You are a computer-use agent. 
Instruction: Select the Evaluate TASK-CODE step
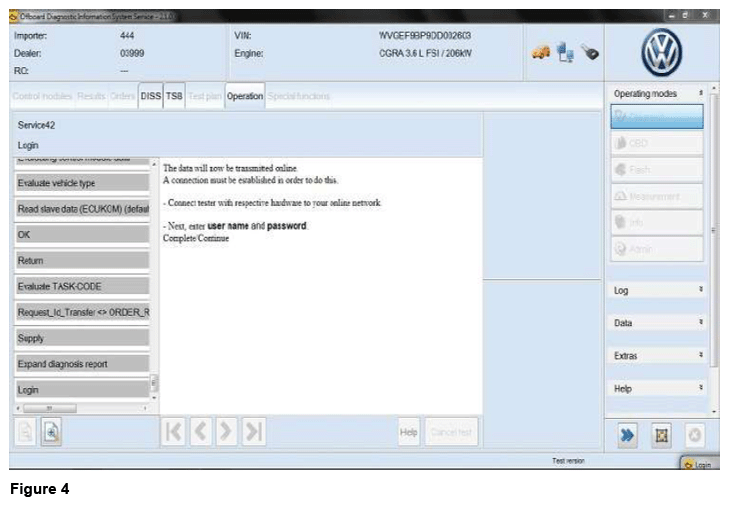pos(82,286)
